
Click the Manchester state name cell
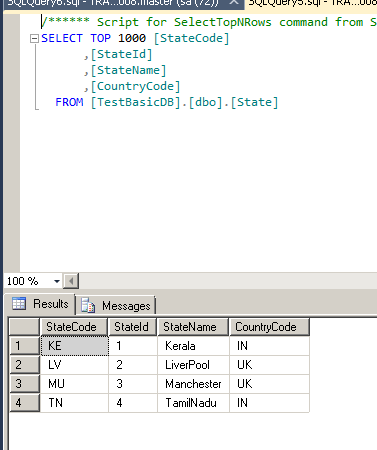[193, 384]
